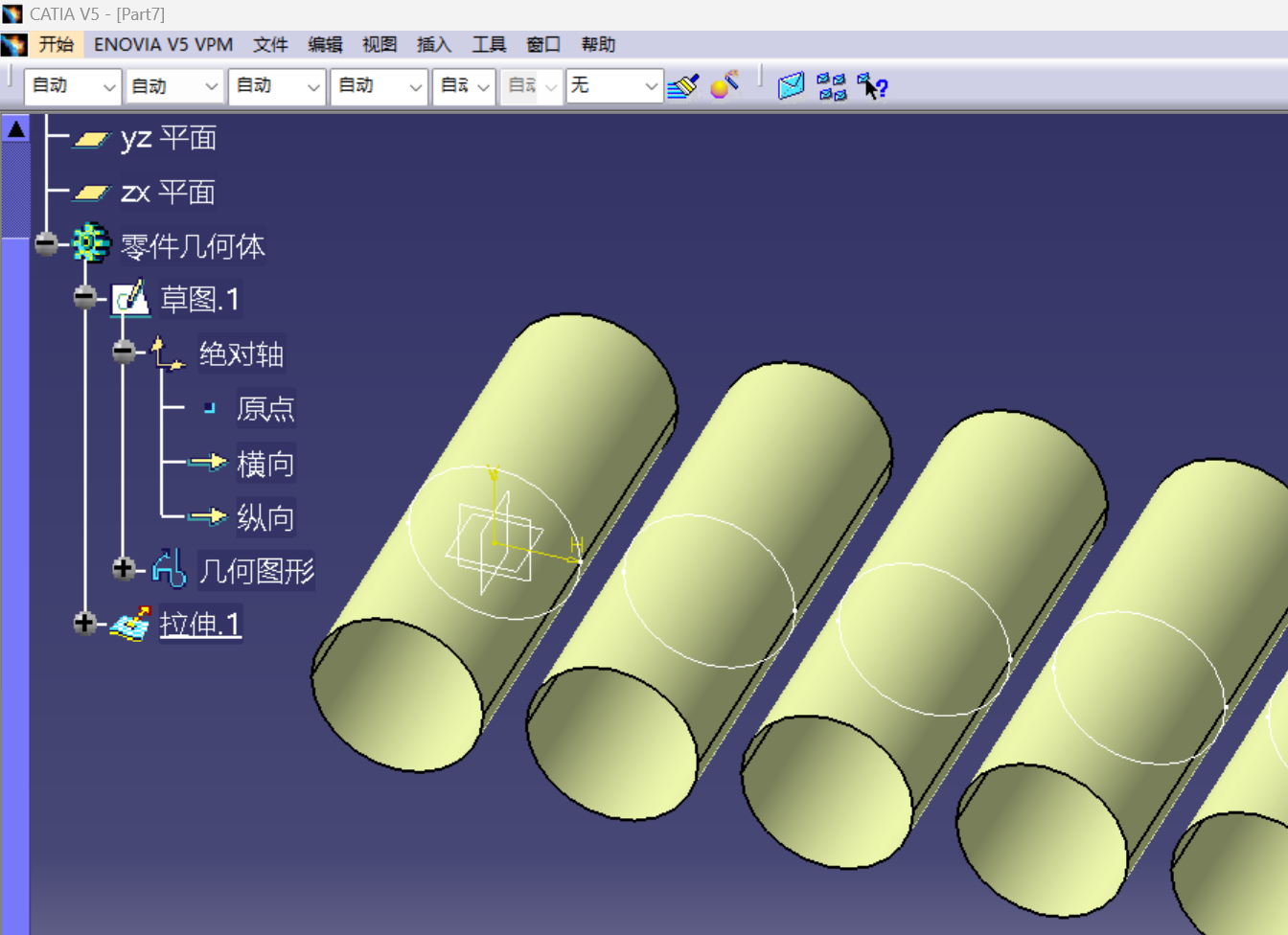Click the 拉伸.1 pad feature icon
This screenshot has width=1288, height=935.
130,623
